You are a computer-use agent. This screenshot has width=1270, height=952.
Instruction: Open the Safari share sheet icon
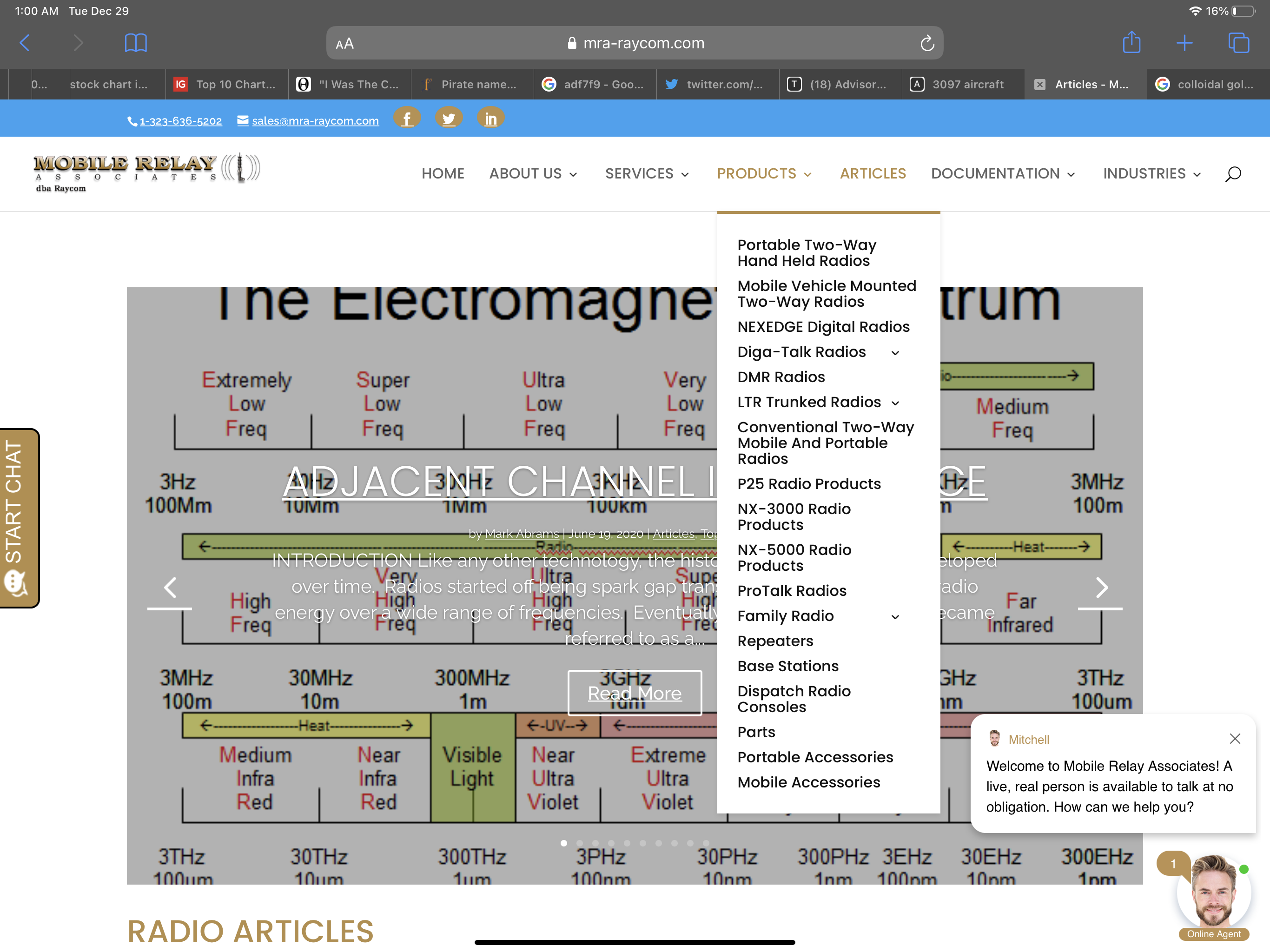(x=1131, y=42)
